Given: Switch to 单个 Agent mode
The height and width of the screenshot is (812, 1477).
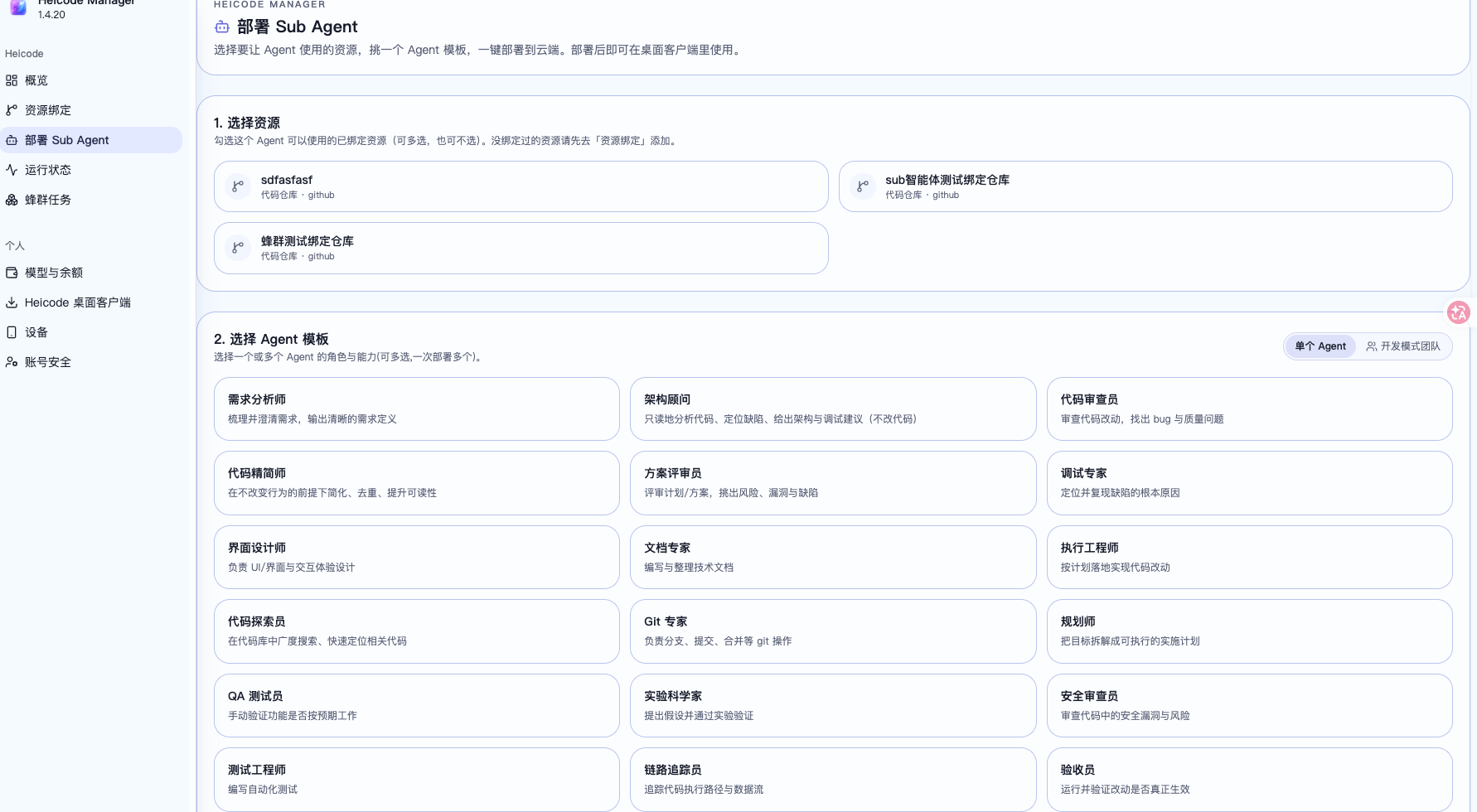Looking at the screenshot, I should click(1320, 346).
